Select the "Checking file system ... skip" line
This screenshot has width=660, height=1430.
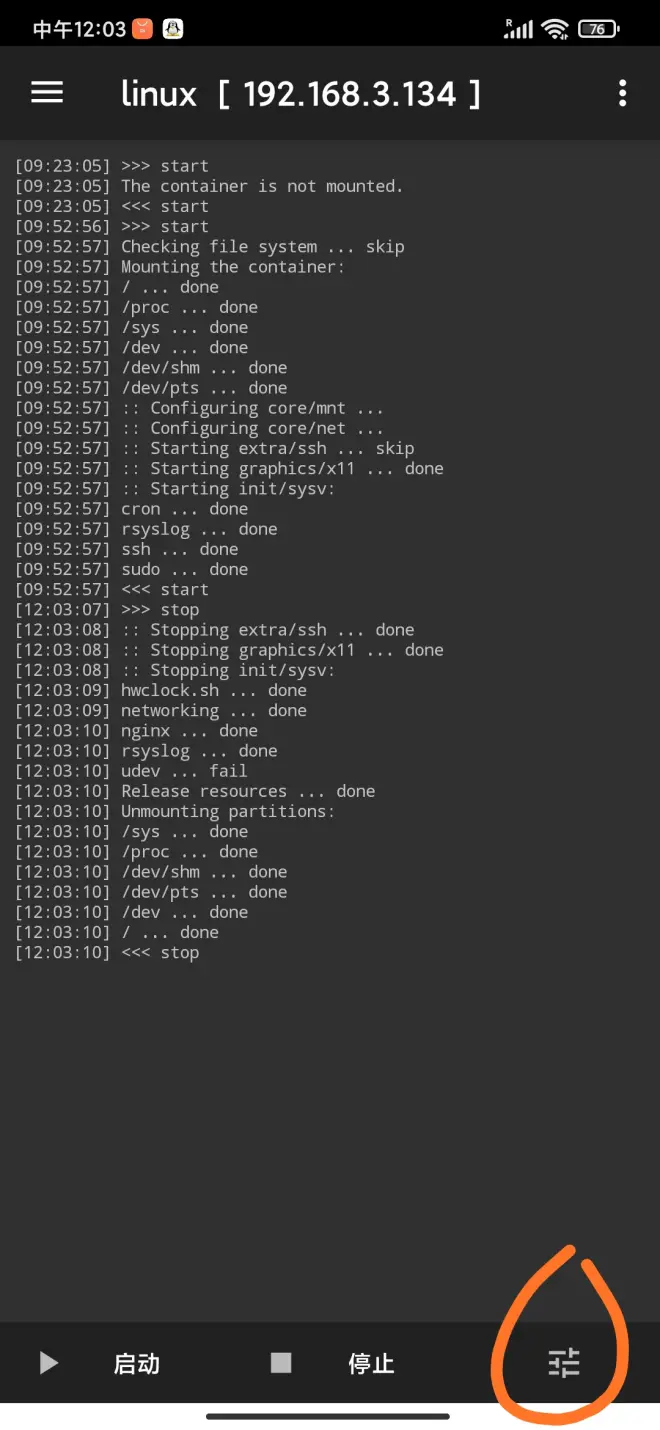coord(209,247)
